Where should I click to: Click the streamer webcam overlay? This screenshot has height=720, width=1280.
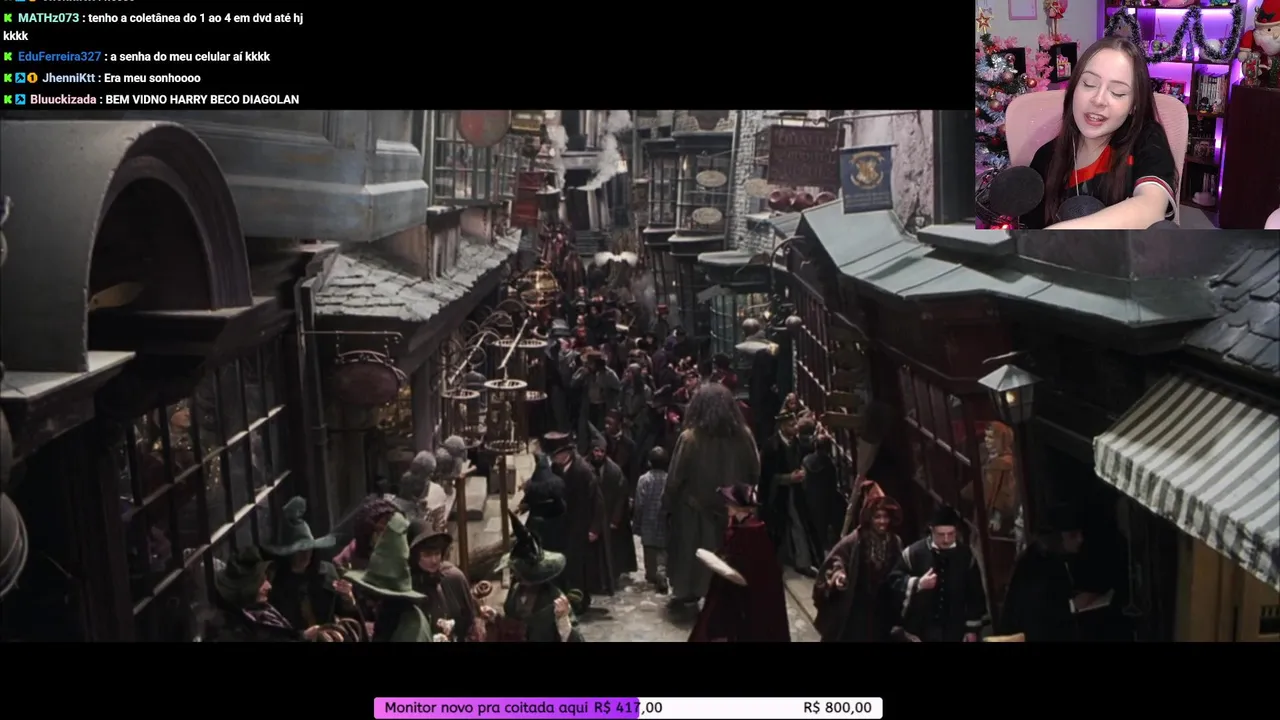click(1127, 115)
